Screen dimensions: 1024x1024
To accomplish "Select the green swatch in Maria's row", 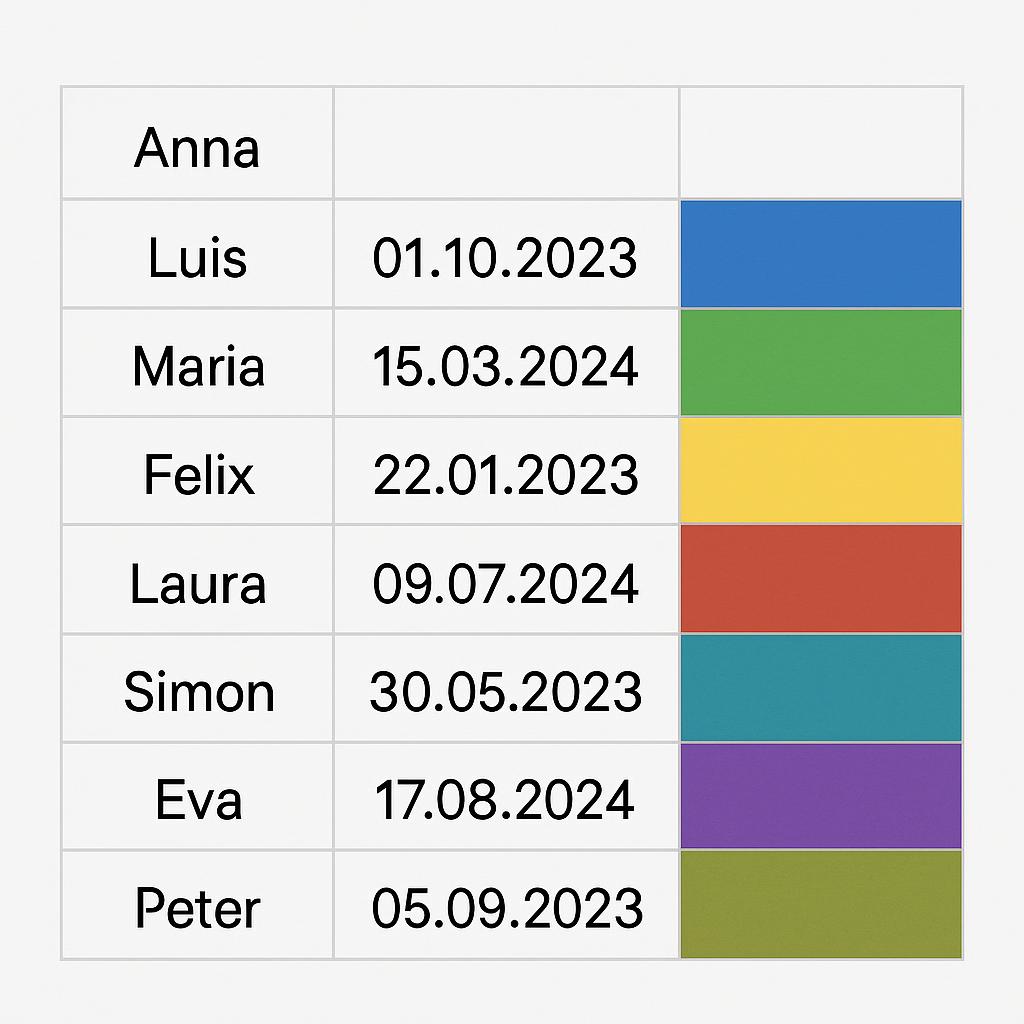I will click(x=821, y=362).
